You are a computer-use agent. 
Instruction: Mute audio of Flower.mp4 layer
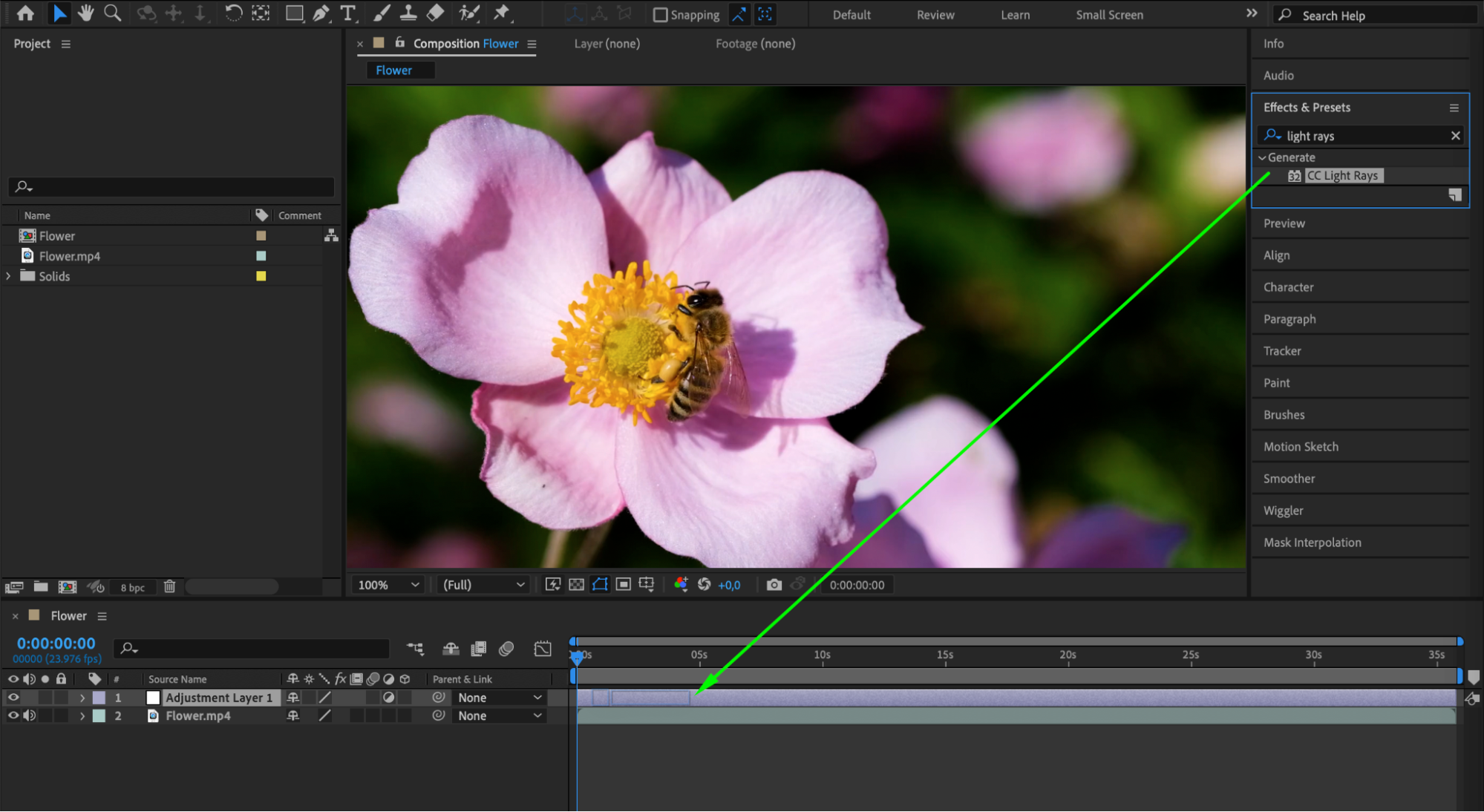(29, 716)
